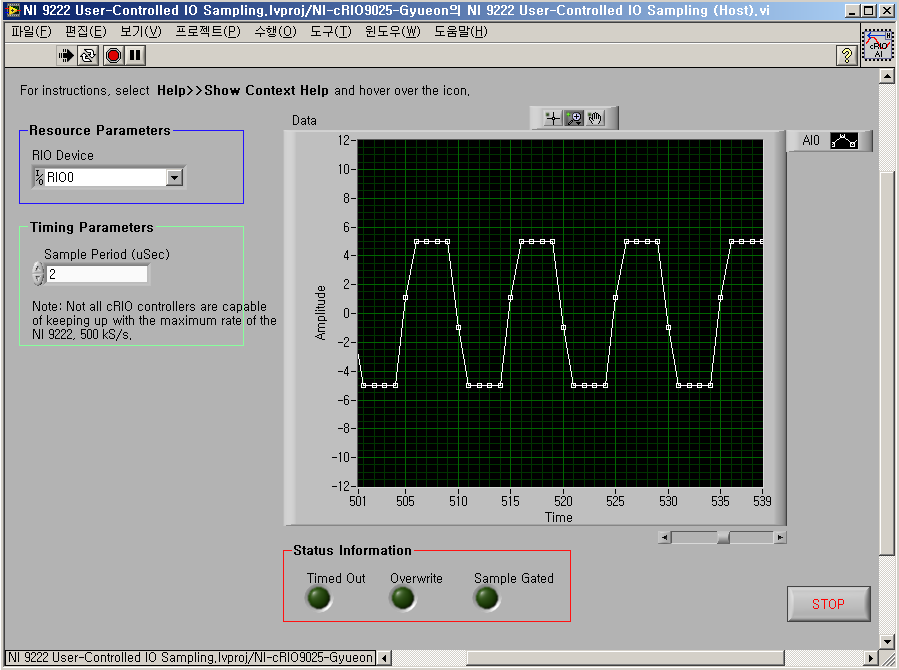Click the window vertical scrollbar up arrow
The height and width of the screenshot is (670, 899).
[x=886, y=76]
